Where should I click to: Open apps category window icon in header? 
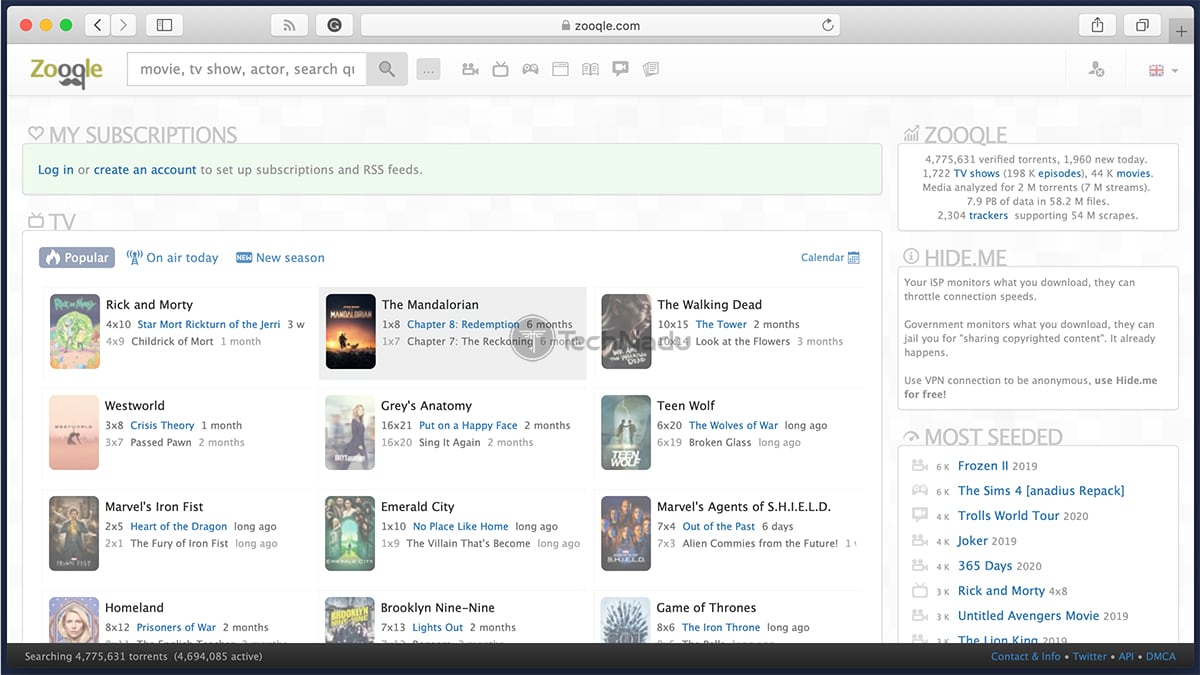point(560,69)
